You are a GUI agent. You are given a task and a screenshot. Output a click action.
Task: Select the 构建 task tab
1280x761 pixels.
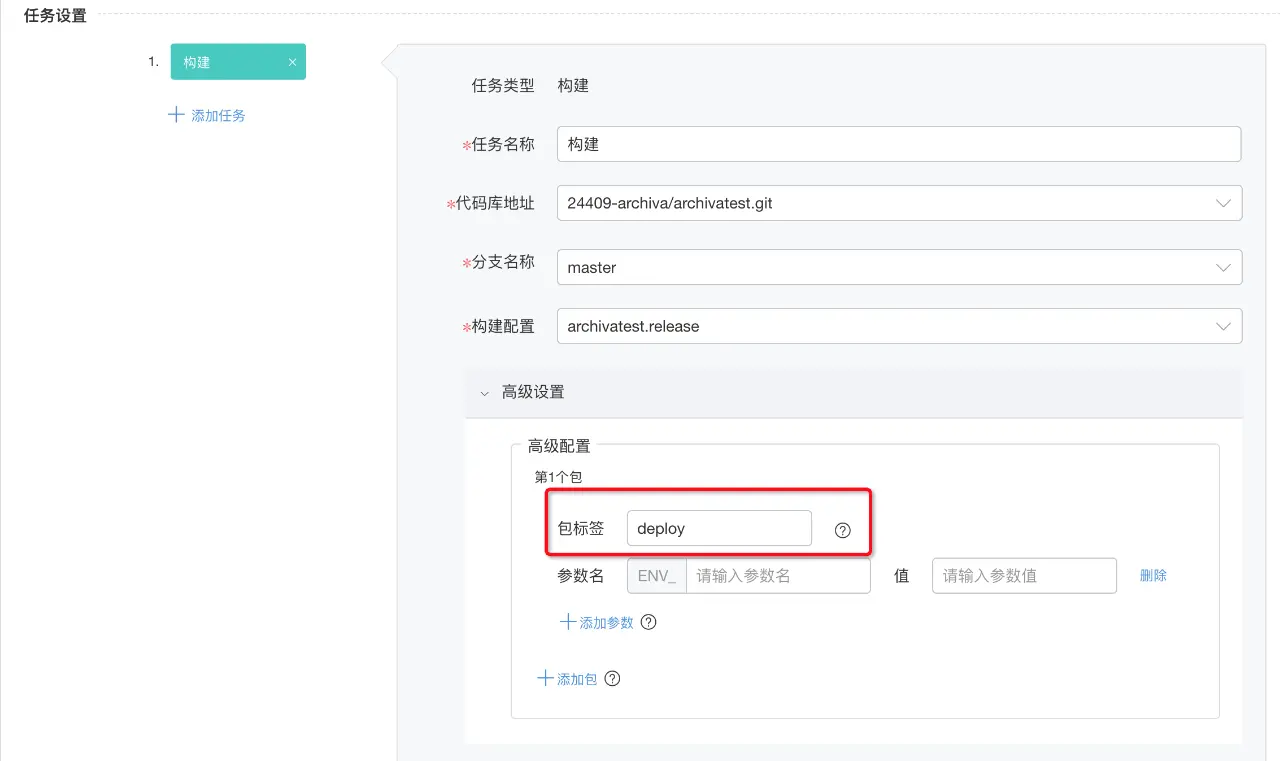[238, 62]
